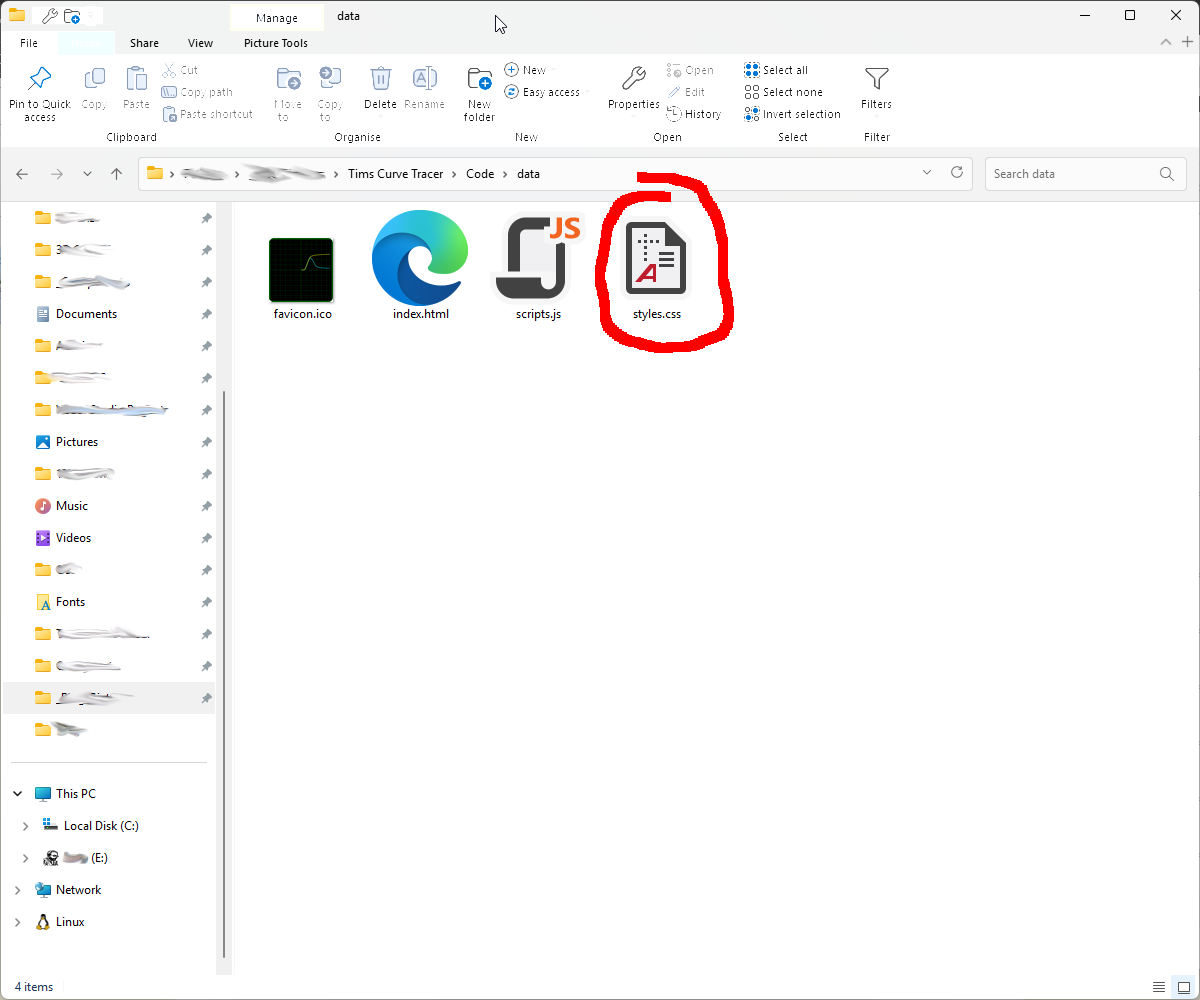Collapse the This PC tree node
1200x1000 pixels.
[x=17, y=794]
